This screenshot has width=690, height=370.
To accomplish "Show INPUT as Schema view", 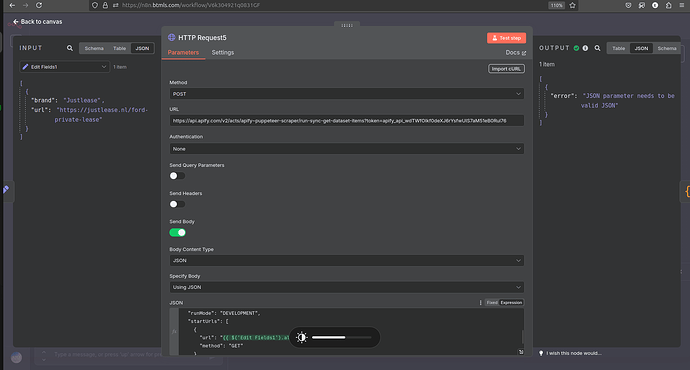I will point(94,48).
